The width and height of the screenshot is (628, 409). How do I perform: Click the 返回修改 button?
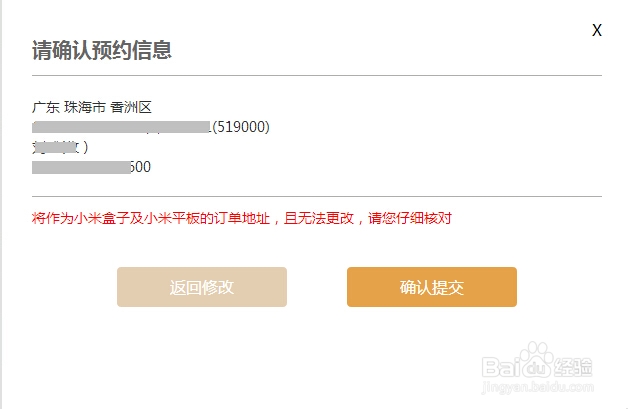202,287
